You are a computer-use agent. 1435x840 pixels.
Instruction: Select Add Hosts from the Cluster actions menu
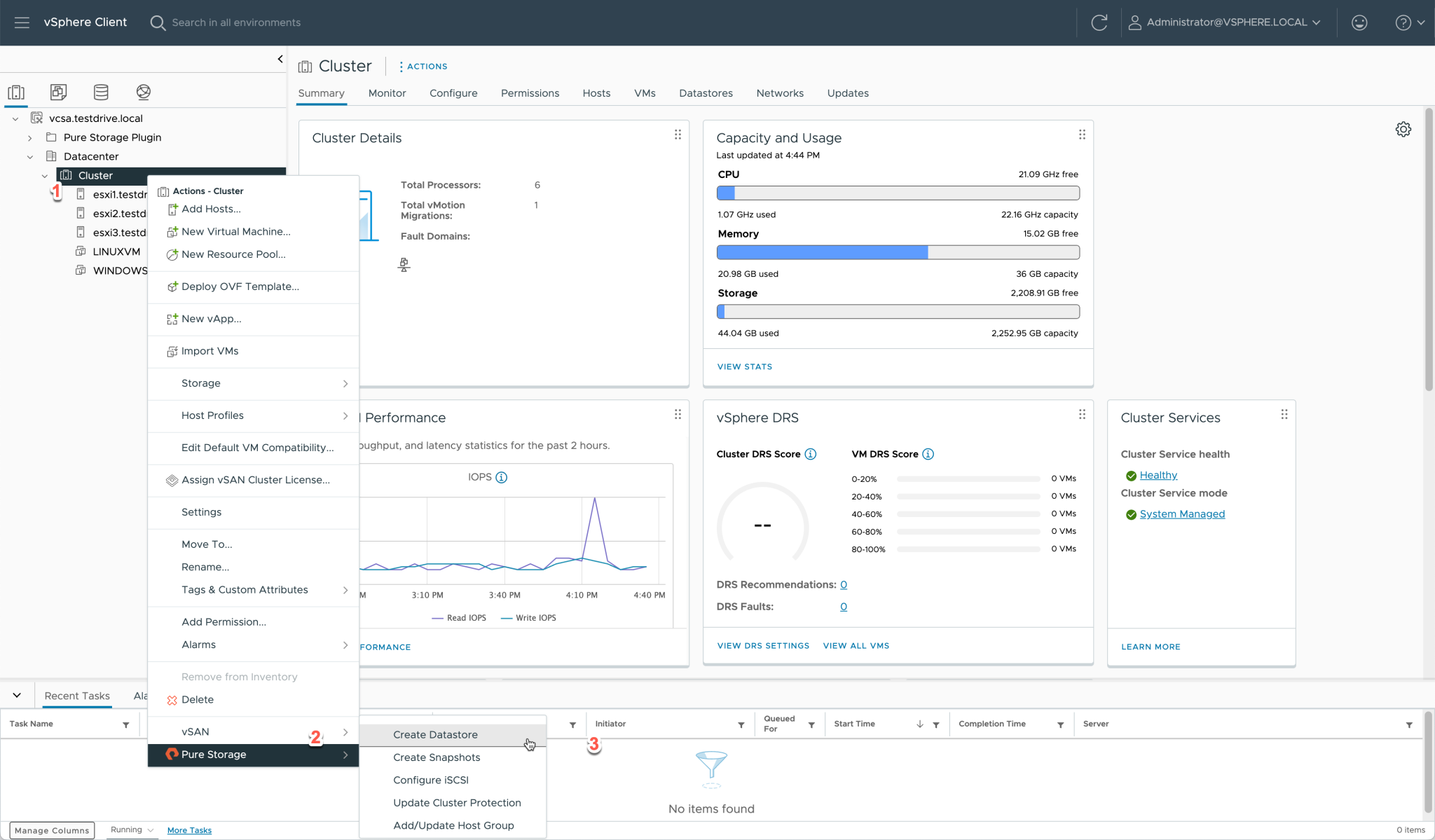coord(211,209)
